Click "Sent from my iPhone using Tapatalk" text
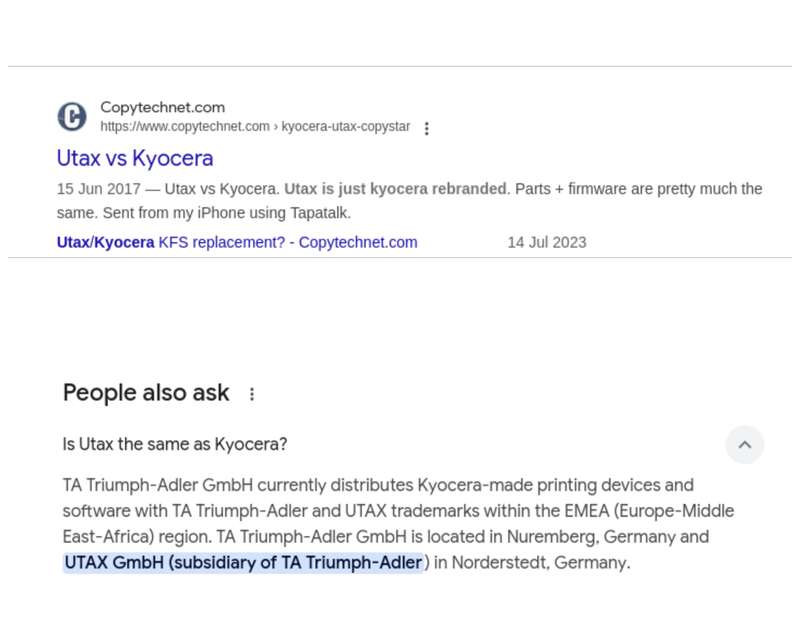Viewport: 800px width, 640px height. click(x=226, y=213)
